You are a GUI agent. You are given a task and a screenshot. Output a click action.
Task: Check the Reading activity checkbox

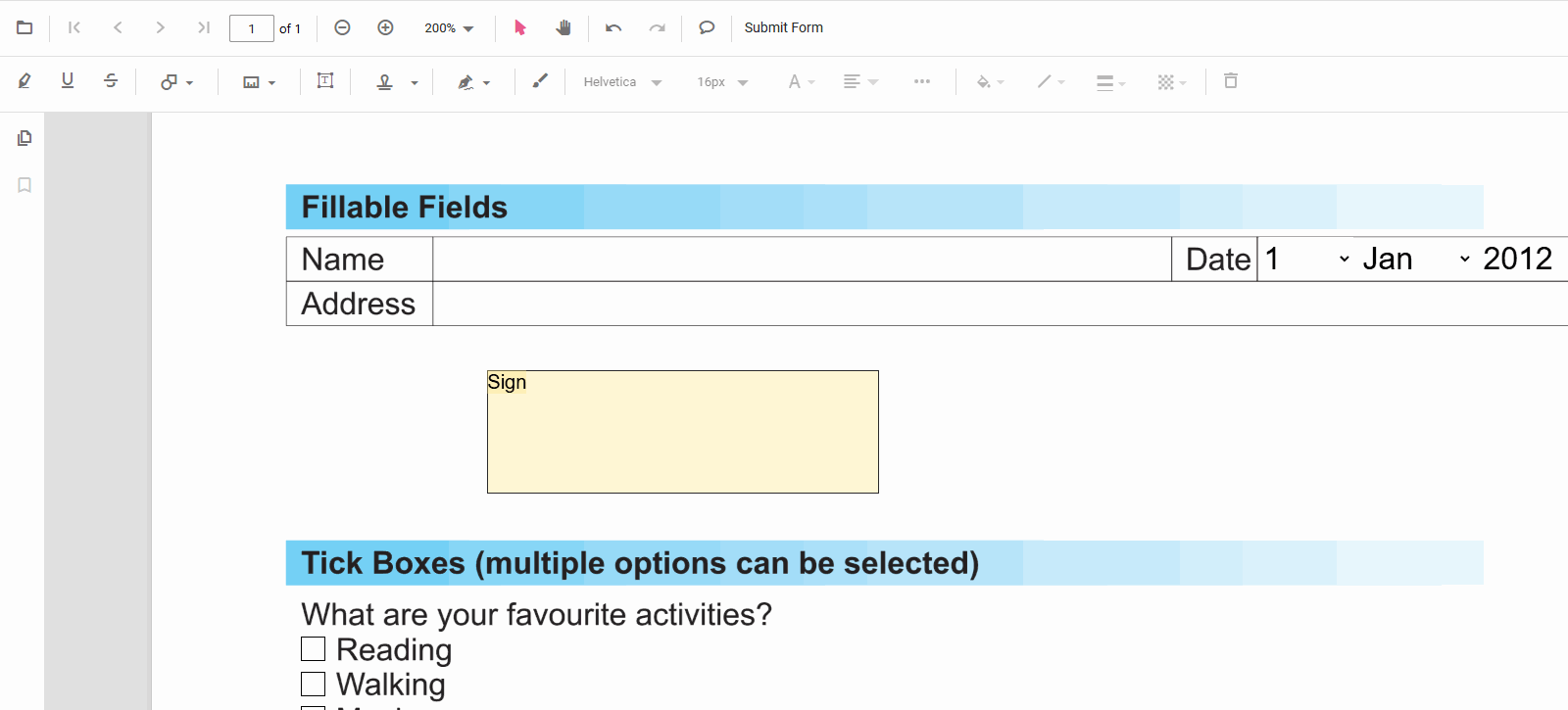(x=313, y=648)
